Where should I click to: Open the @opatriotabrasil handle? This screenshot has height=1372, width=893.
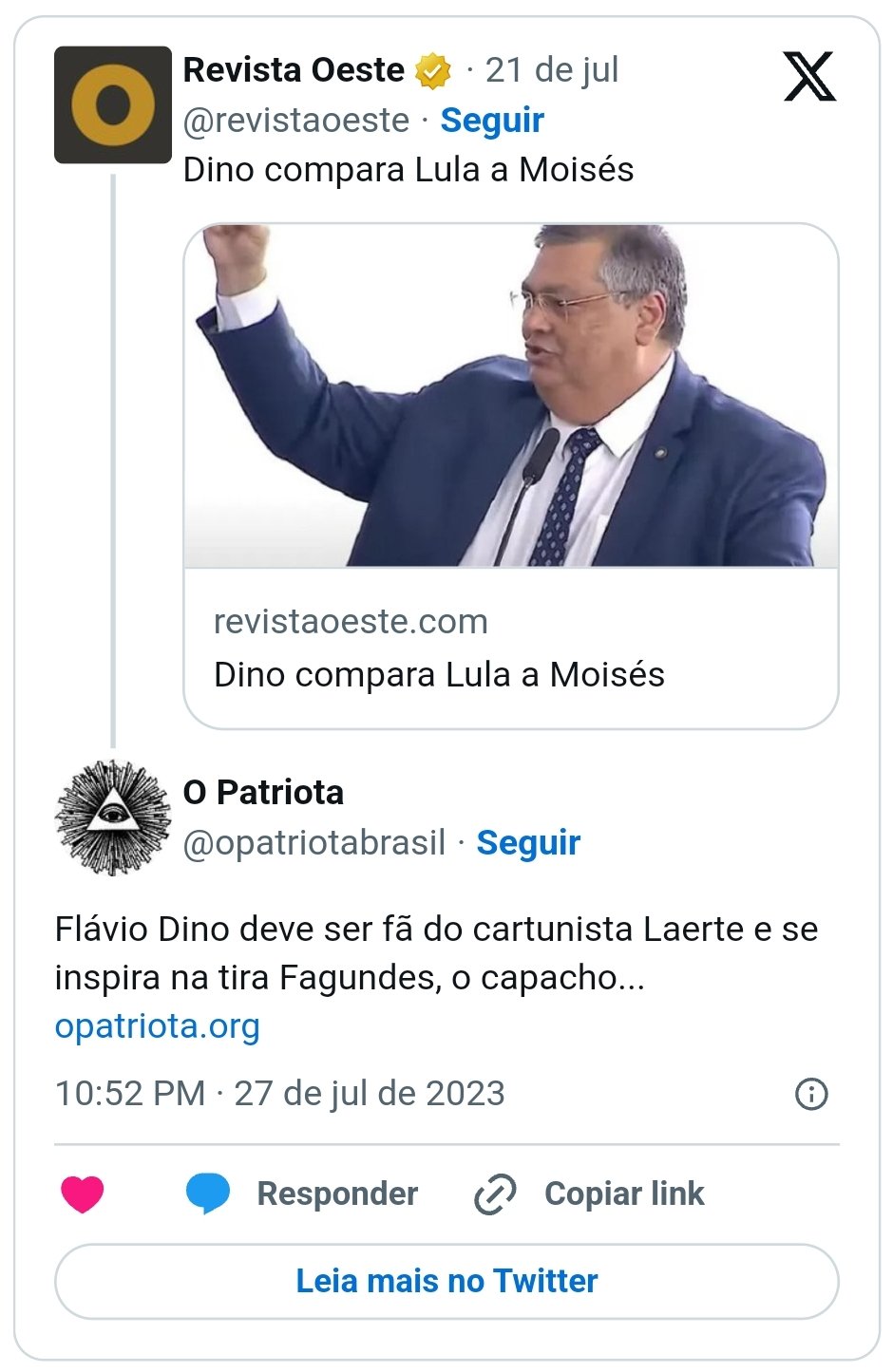pos(314,842)
